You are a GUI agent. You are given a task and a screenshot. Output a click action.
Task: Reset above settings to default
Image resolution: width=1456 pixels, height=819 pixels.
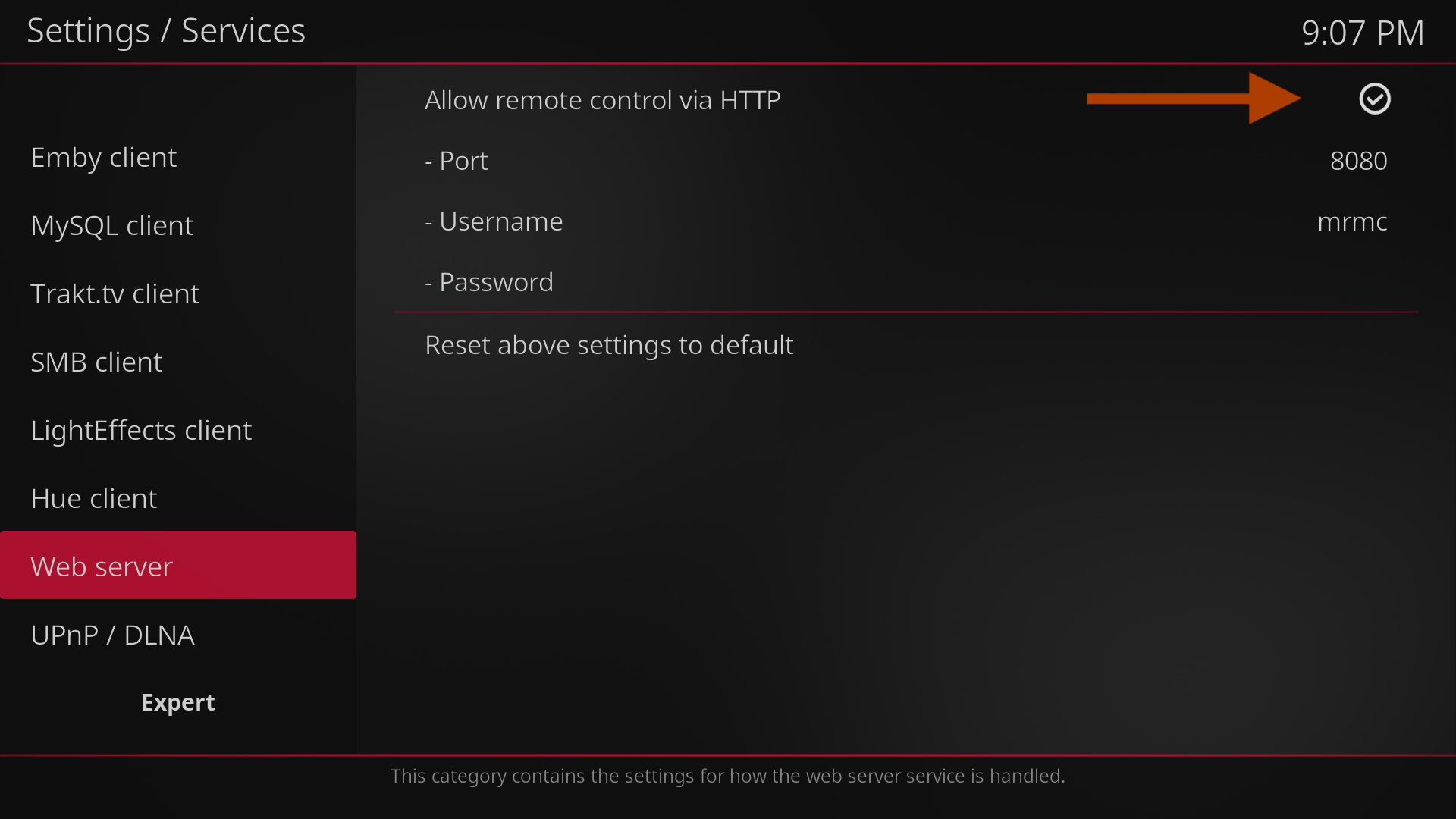click(x=609, y=345)
